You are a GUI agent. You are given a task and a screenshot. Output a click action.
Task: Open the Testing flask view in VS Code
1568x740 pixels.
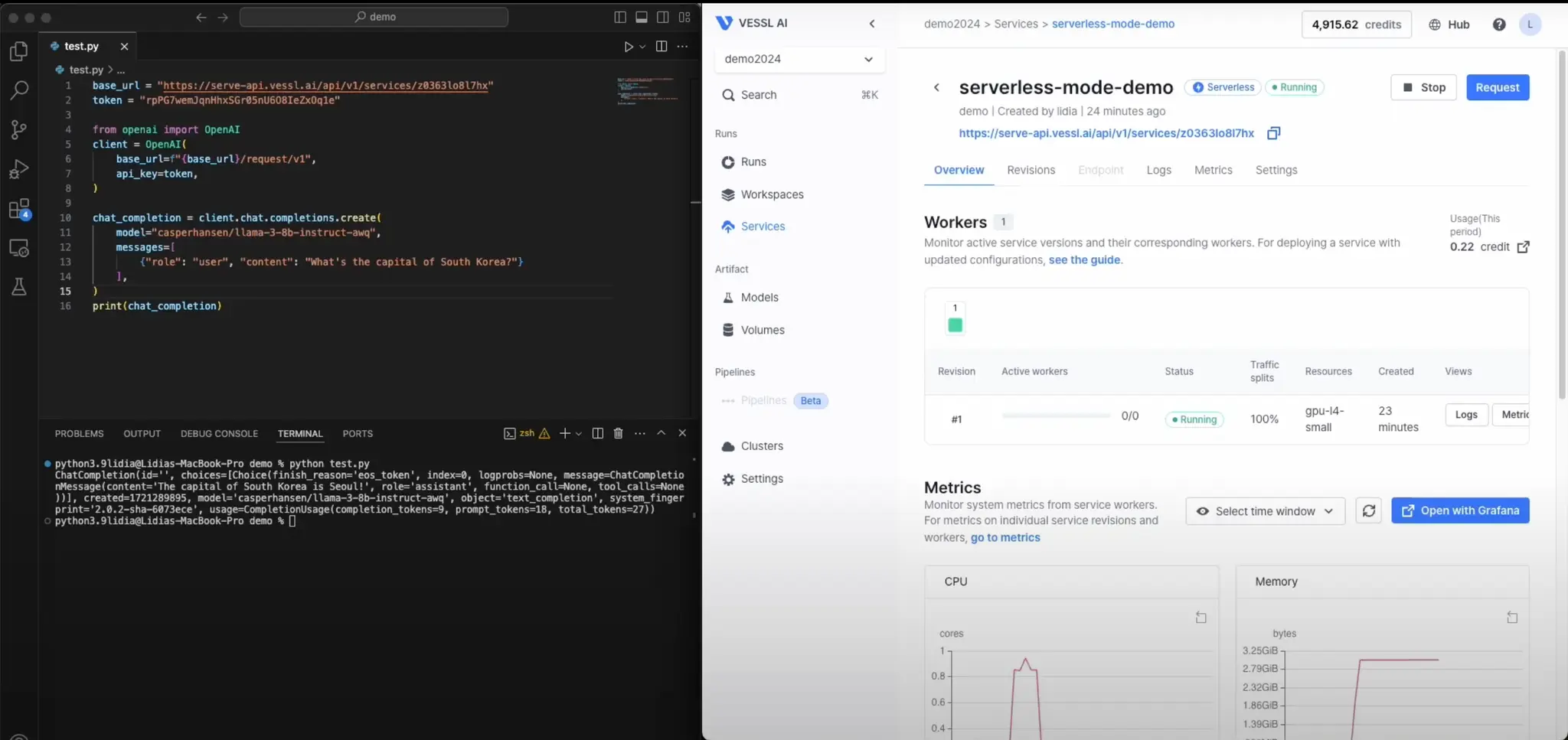19,287
